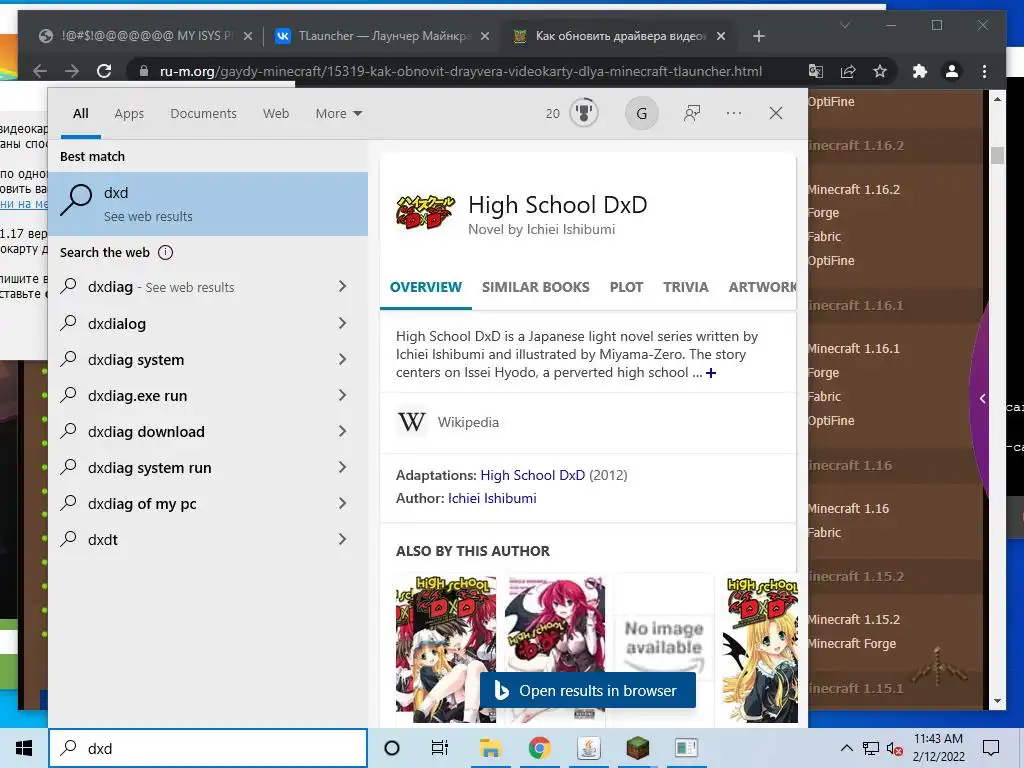Screen dimensions: 1024x768
Task: Expand the More filter dropdown
Action: pyautogui.click(x=338, y=114)
